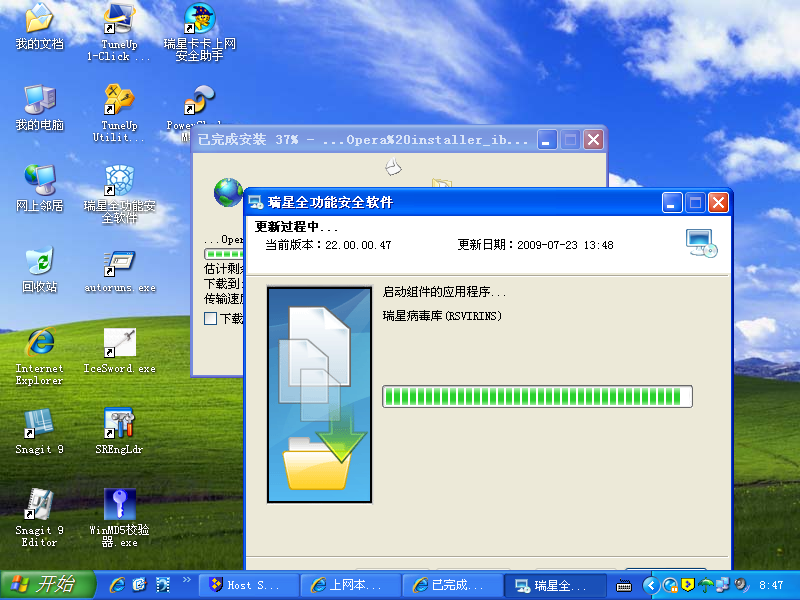This screenshot has height=600, width=800.
Task: Click Internet Explorer quick launch icon
Action: tap(117, 585)
